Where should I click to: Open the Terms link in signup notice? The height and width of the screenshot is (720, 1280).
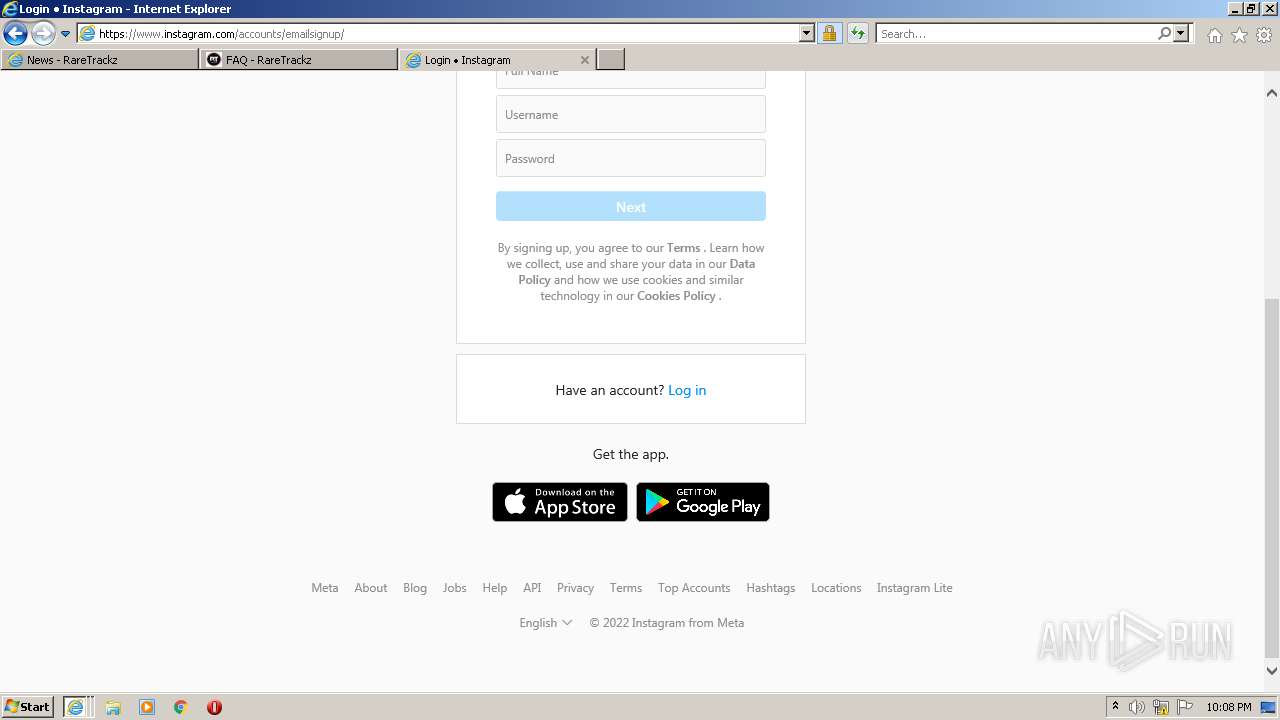pos(684,248)
